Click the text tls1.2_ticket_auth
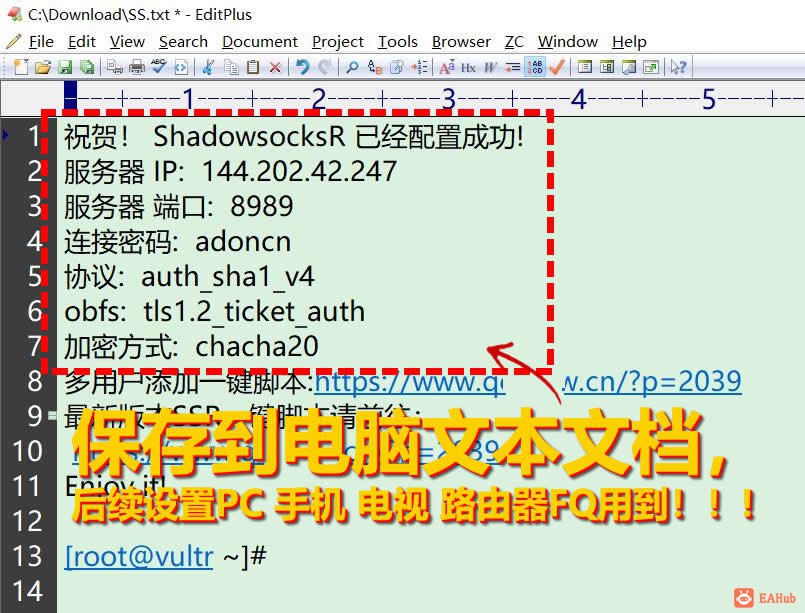Screen dimensions: 805x613 [x=254, y=312]
